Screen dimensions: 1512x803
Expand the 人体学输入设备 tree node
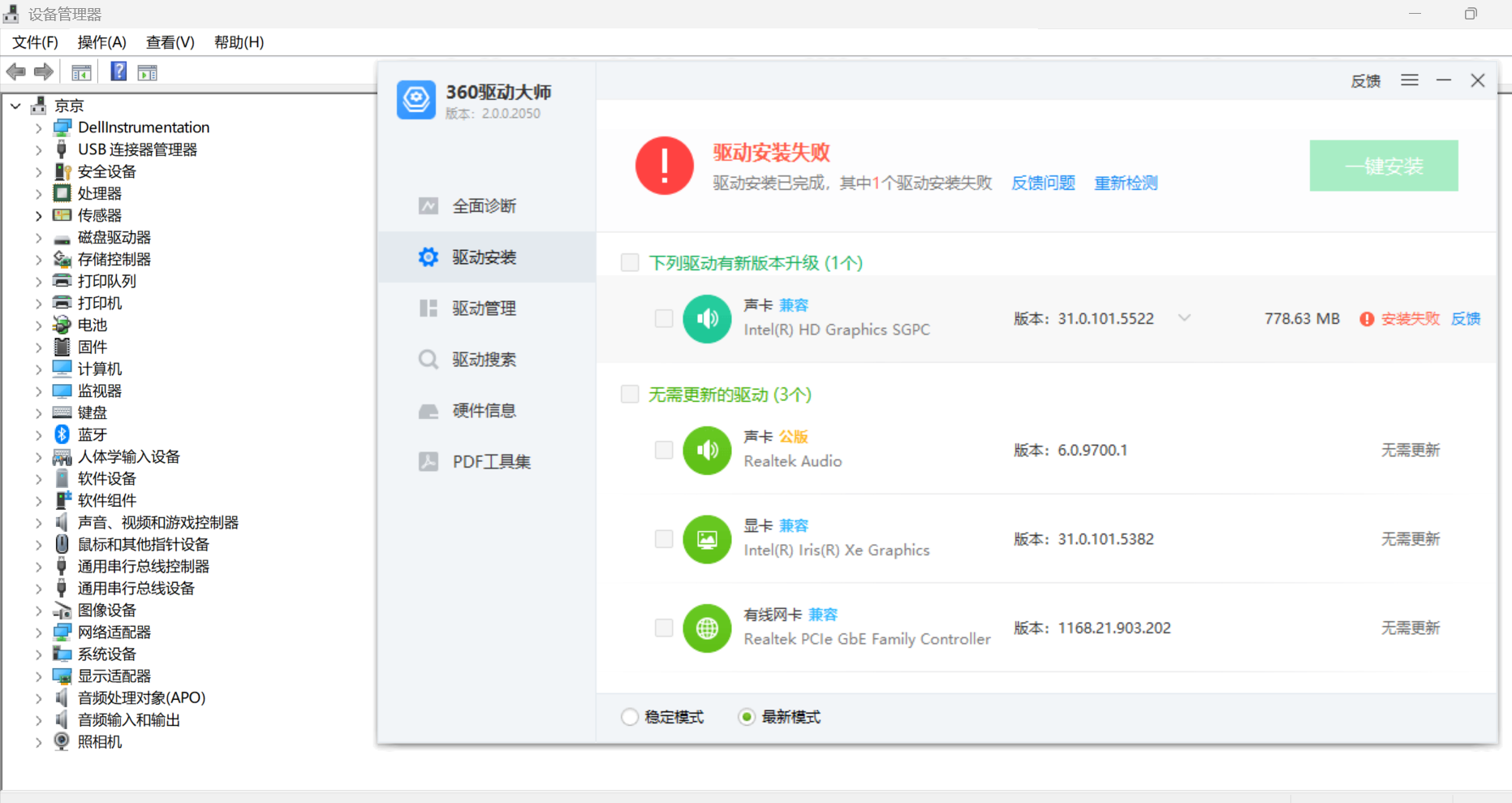(38, 456)
